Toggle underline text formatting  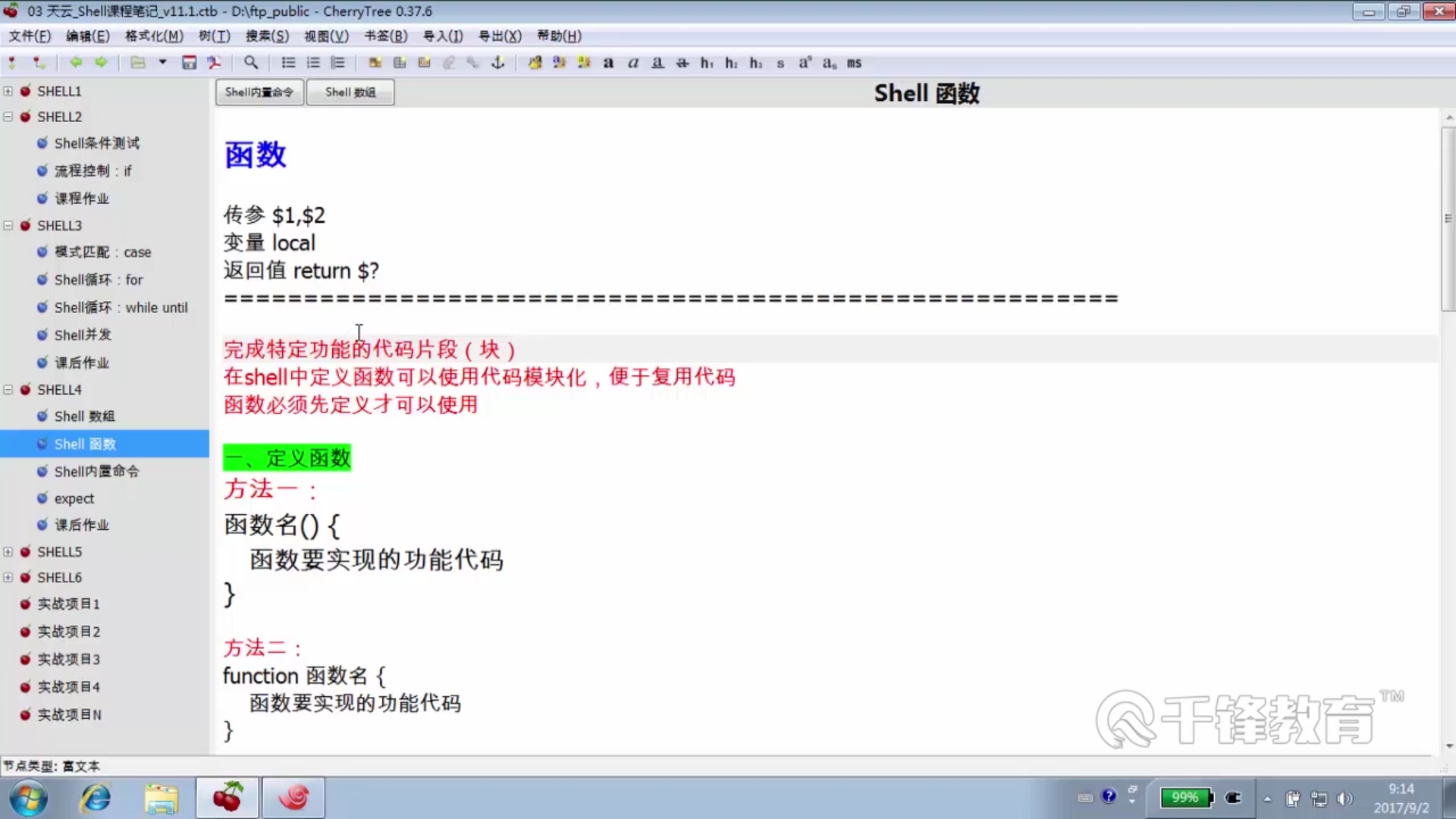(657, 63)
